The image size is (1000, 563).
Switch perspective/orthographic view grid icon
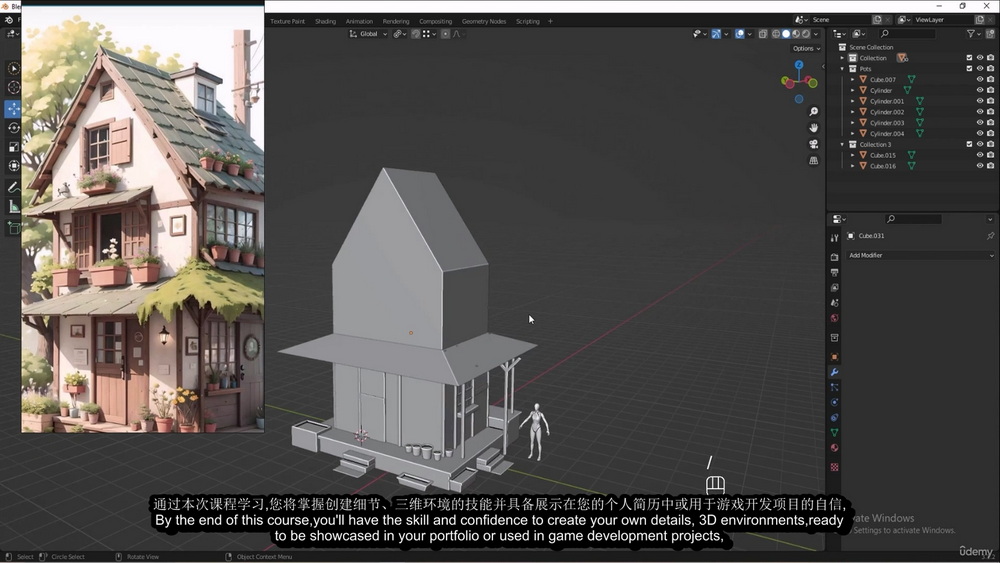pos(814,161)
